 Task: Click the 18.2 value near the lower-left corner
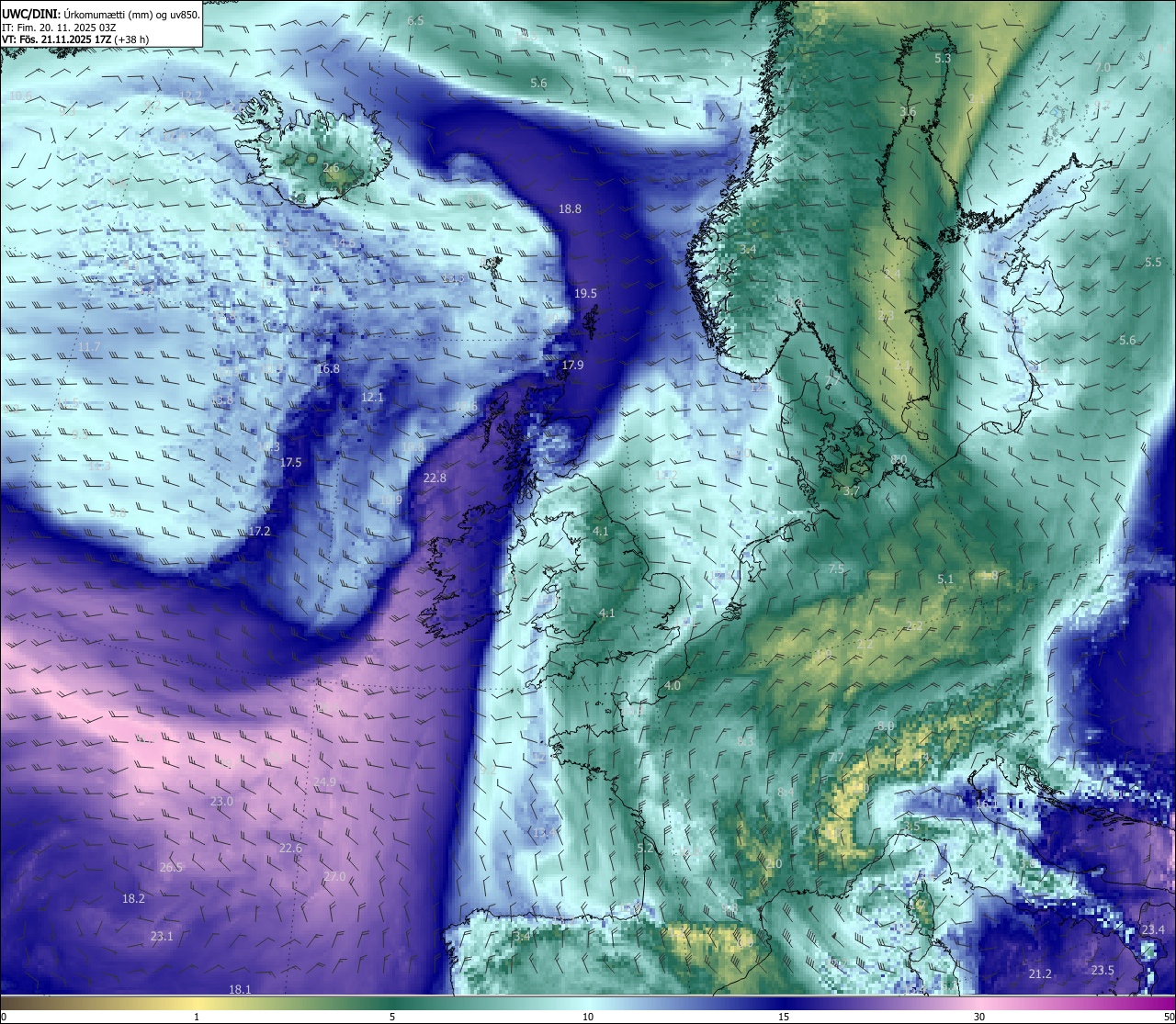pos(133,897)
